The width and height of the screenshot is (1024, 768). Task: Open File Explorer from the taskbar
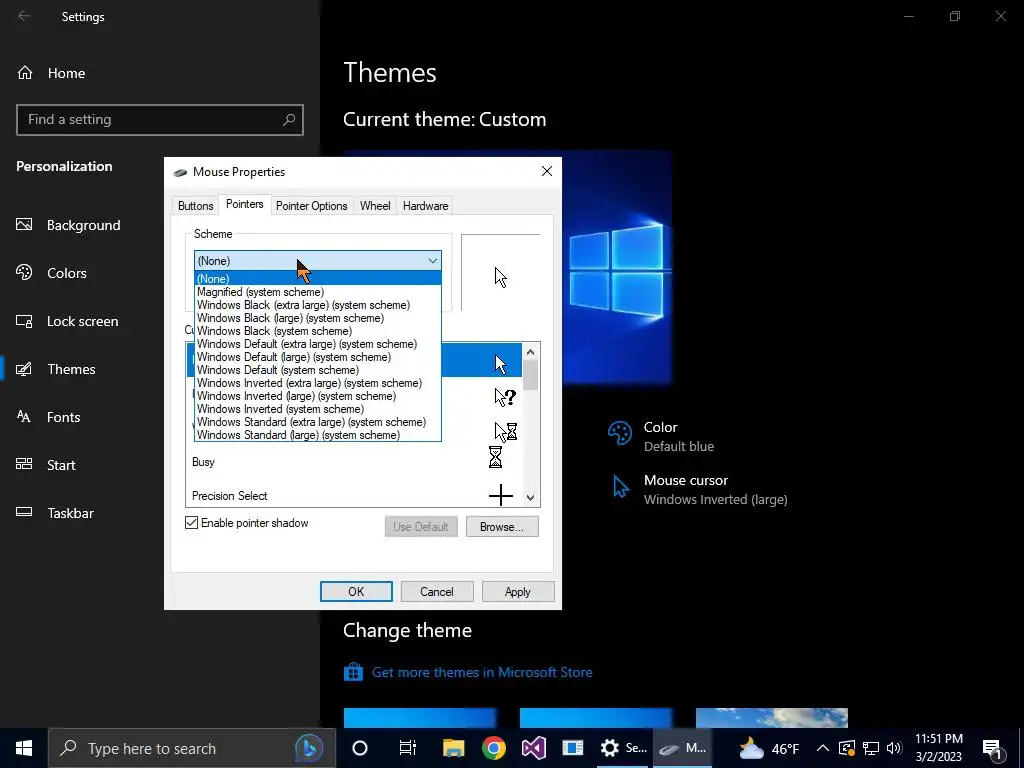pos(453,748)
